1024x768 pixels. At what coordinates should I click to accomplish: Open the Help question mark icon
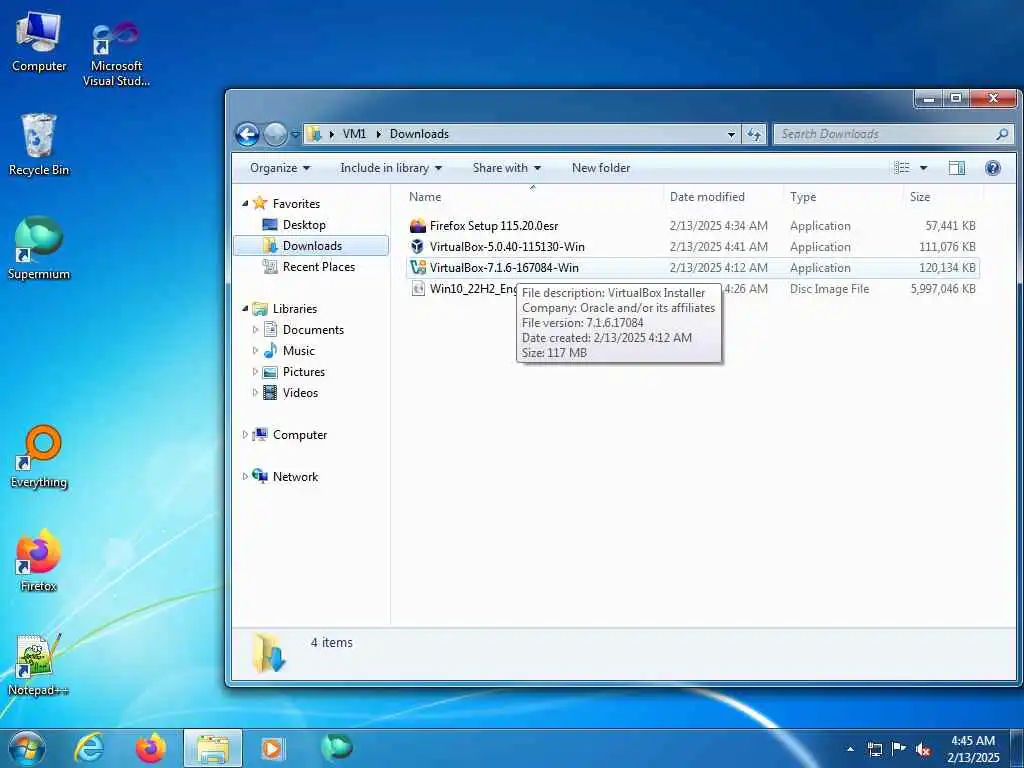(x=993, y=168)
